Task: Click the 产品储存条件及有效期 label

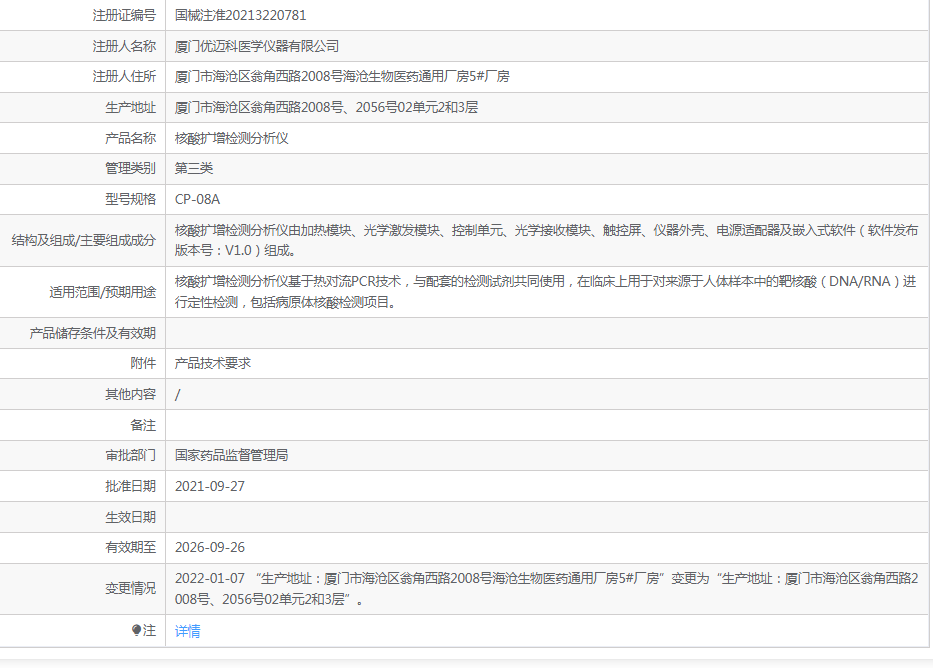Action: (93, 333)
